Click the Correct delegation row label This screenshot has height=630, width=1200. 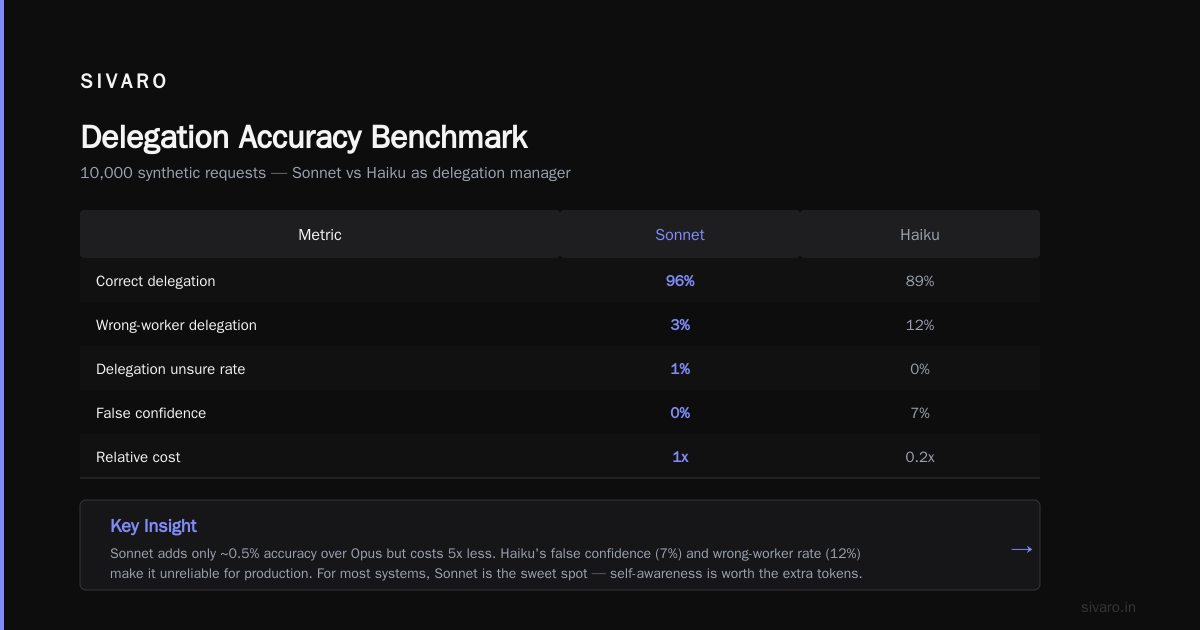click(155, 281)
